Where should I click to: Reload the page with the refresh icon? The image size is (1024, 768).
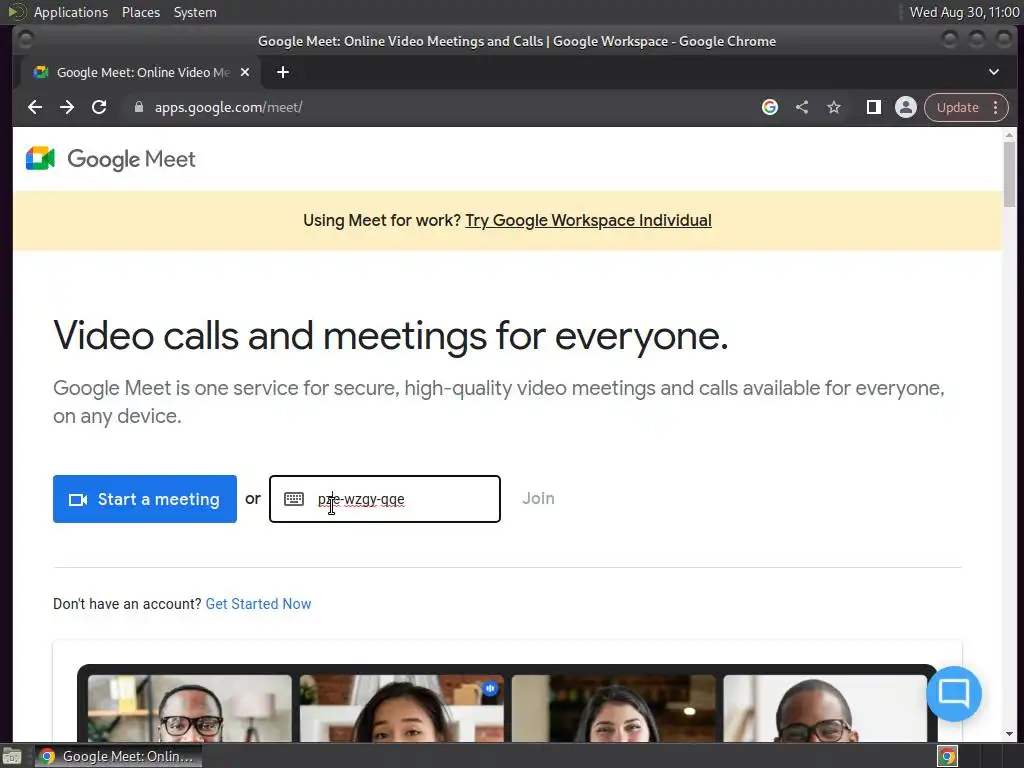point(99,107)
